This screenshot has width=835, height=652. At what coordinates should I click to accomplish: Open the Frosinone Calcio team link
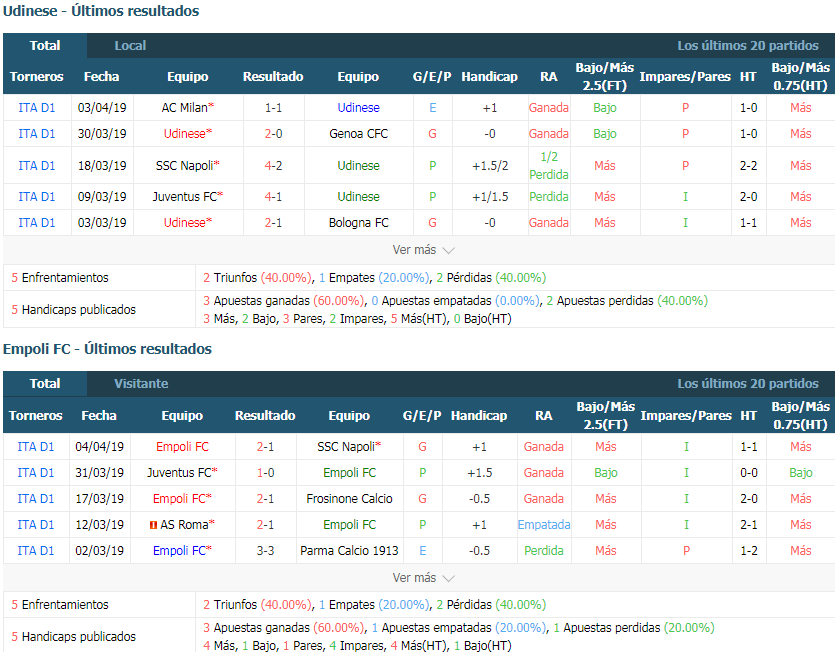(349, 499)
